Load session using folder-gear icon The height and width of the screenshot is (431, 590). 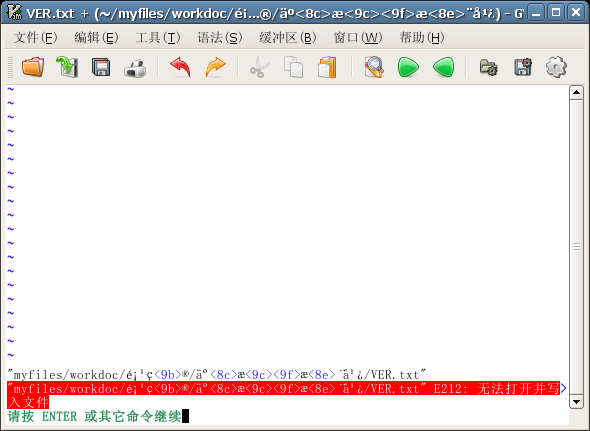[x=488, y=67]
